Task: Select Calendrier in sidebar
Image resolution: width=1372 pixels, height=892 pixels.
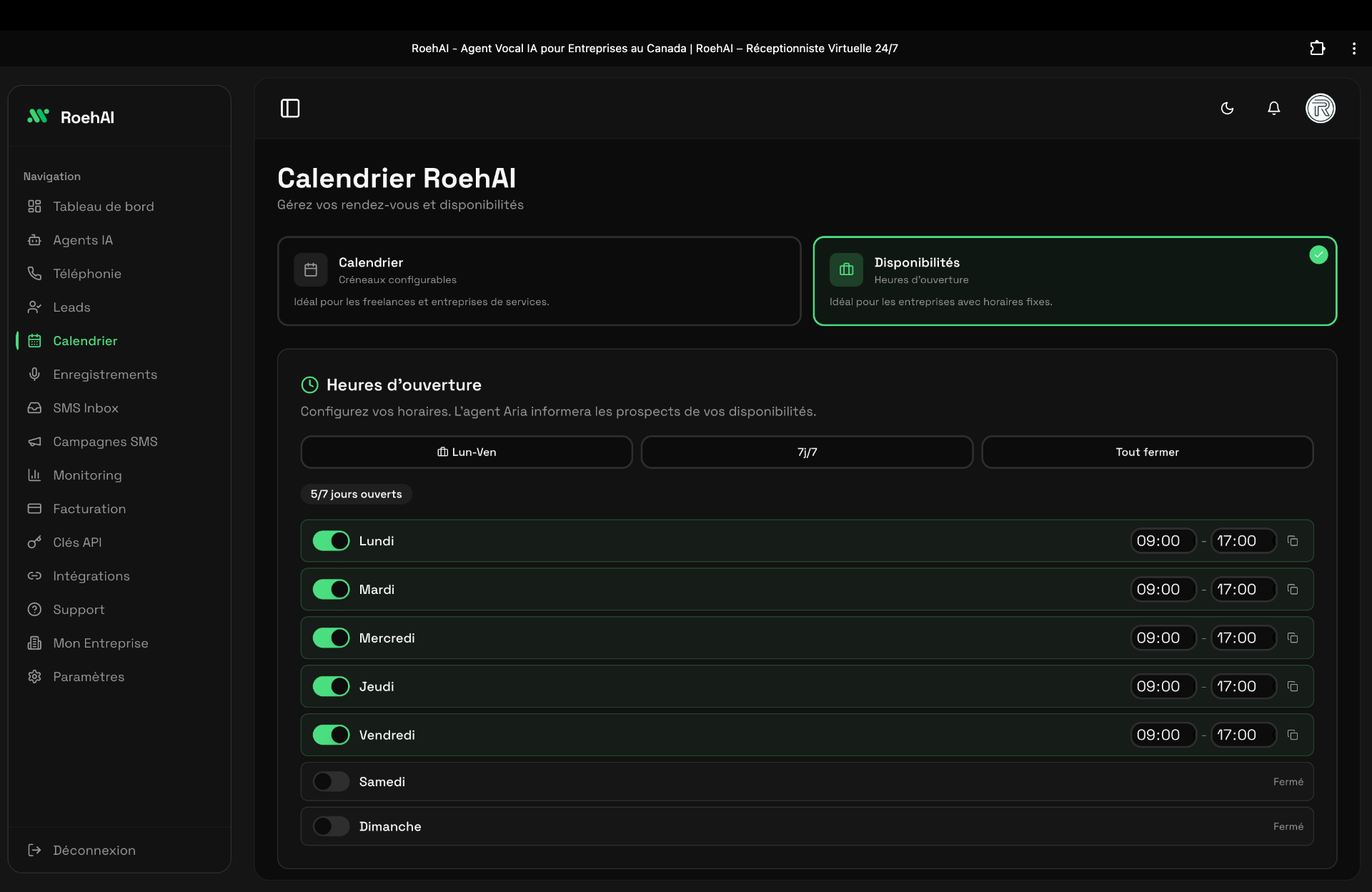Action: click(x=119, y=341)
